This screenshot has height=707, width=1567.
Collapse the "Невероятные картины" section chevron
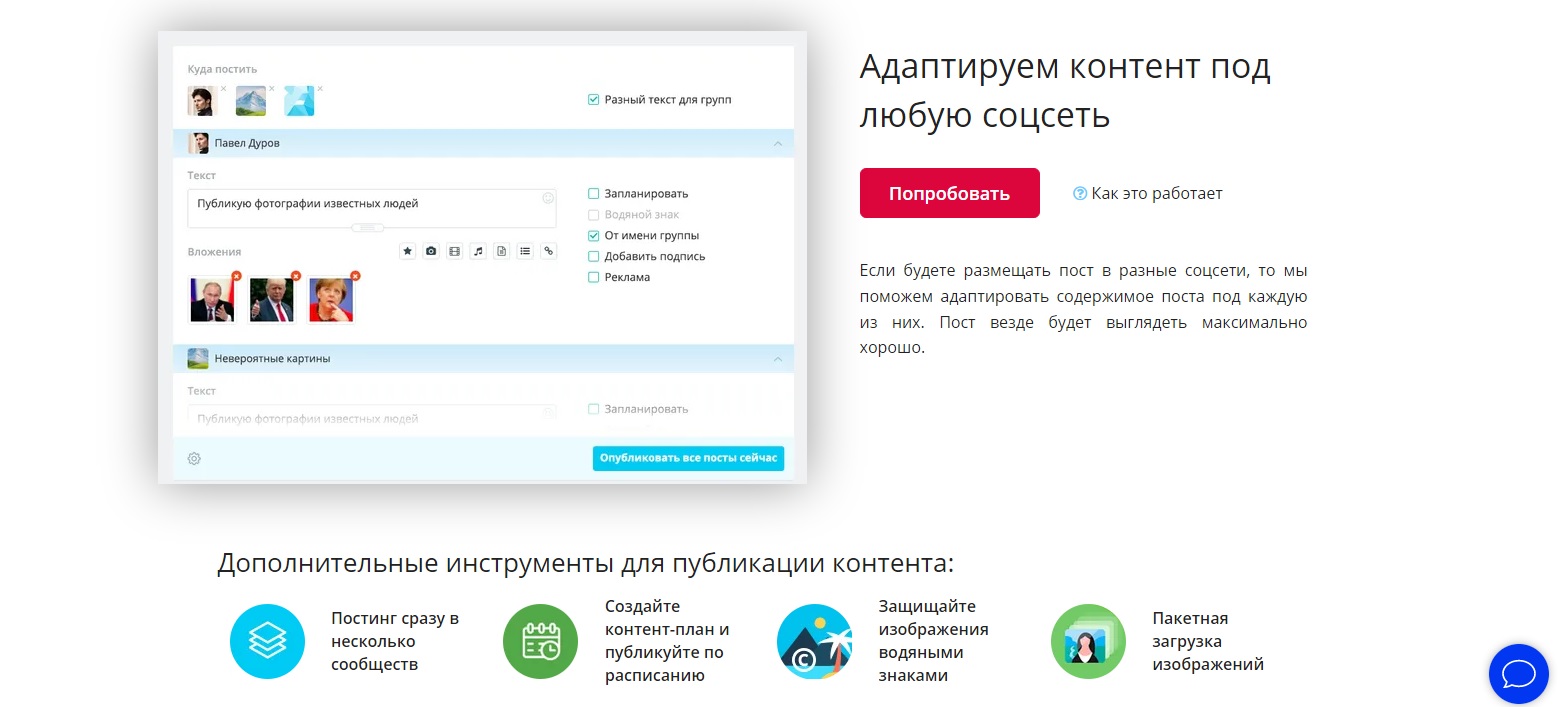click(x=777, y=358)
